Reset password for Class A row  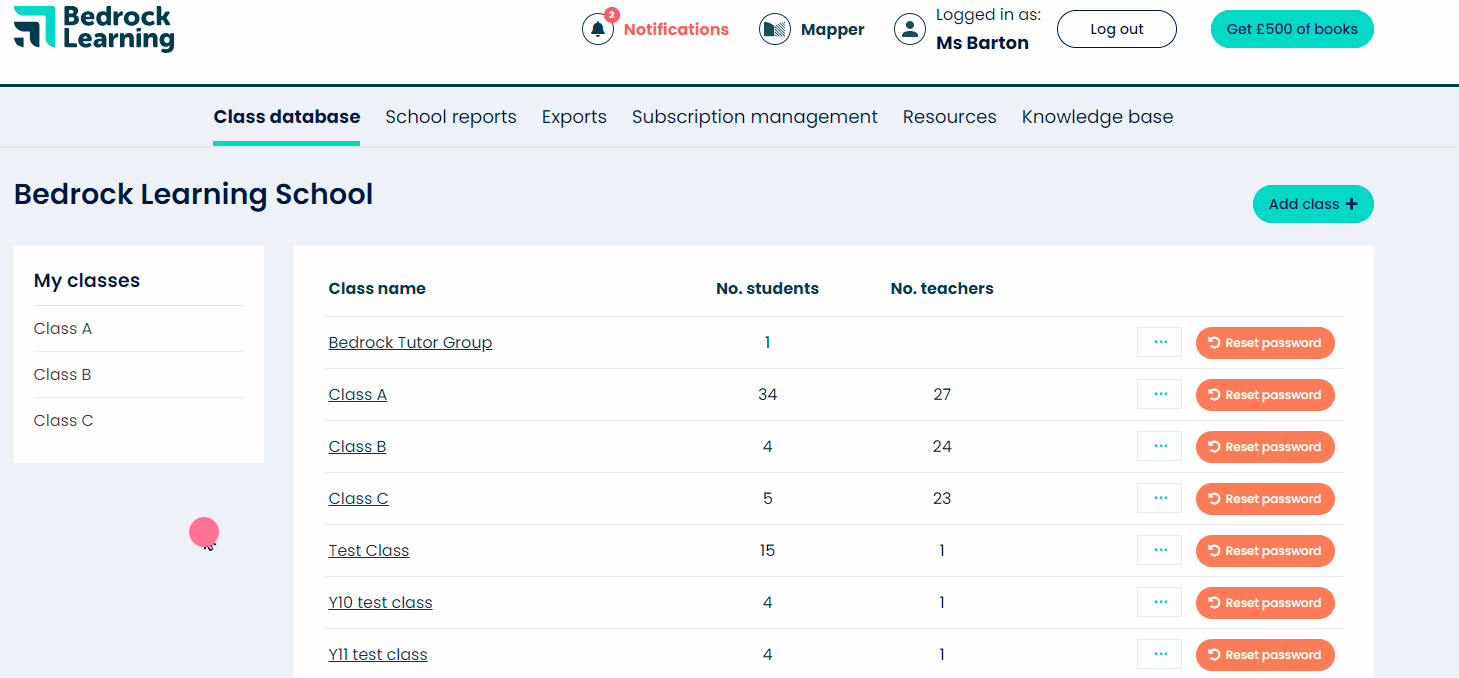[x=1265, y=395]
